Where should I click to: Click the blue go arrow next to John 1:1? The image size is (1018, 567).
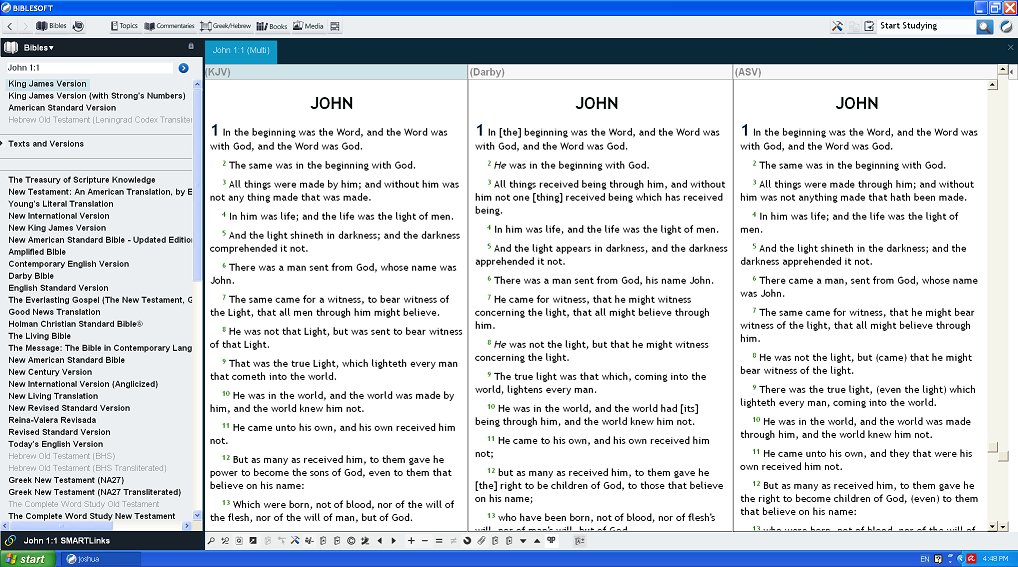tap(184, 68)
